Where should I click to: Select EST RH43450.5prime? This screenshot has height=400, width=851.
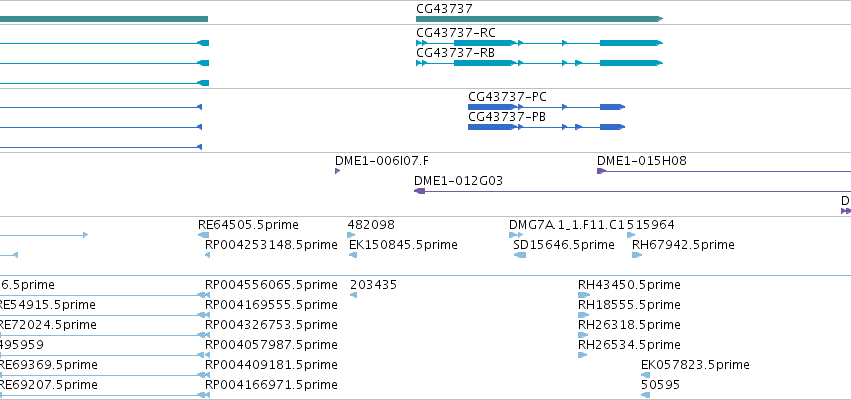pyautogui.click(x=629, y=285)
